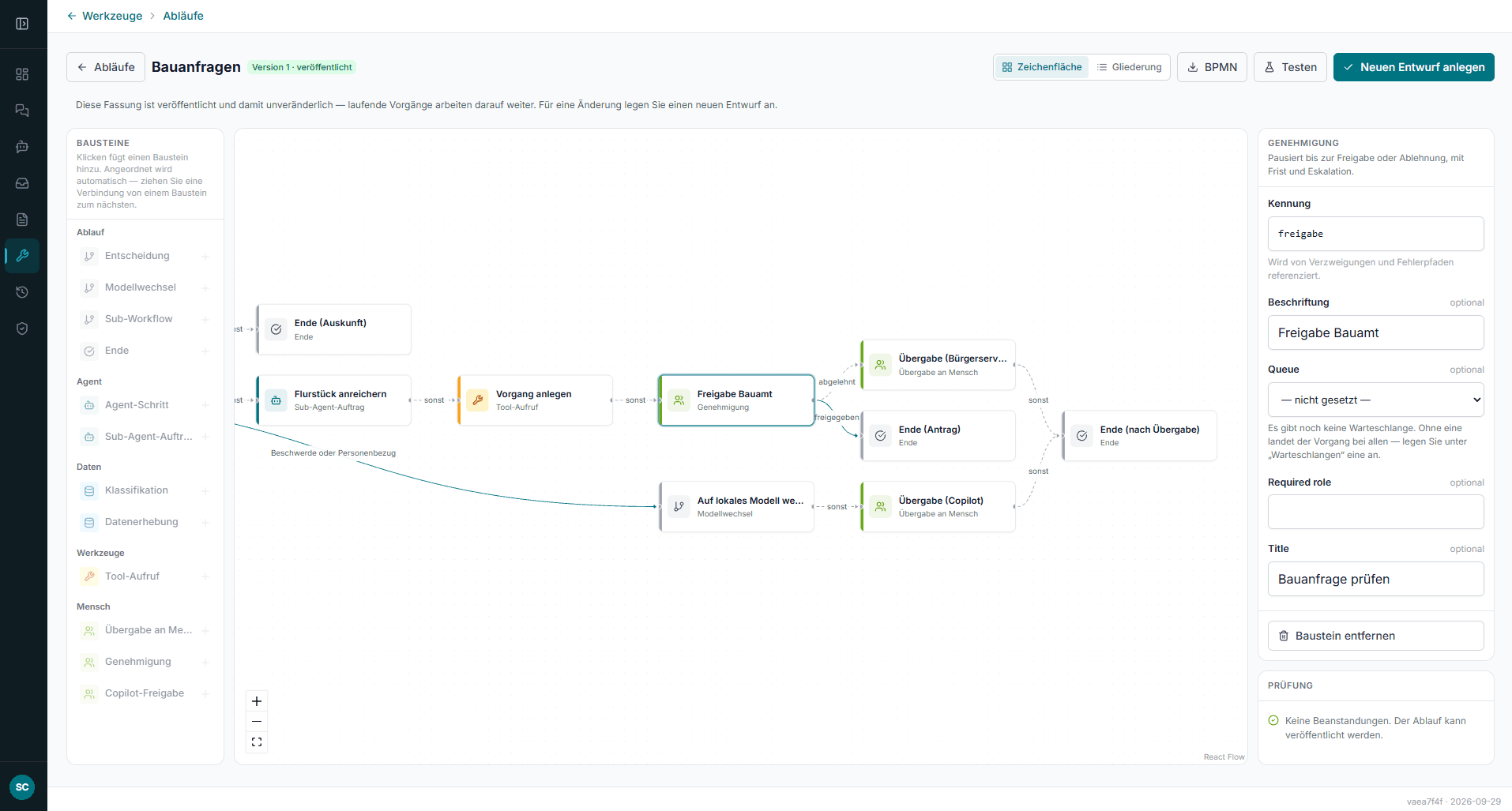
Task: Open the wrench tools sidebar icon
Action: coord(22,256)
